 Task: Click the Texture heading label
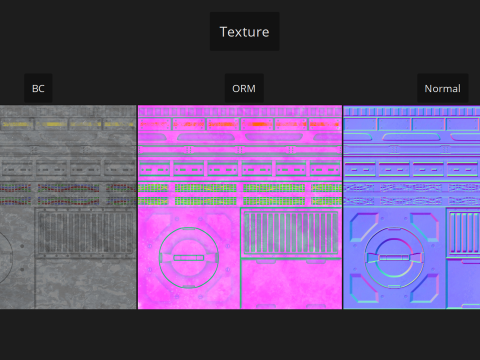click(x=244, y=32)
